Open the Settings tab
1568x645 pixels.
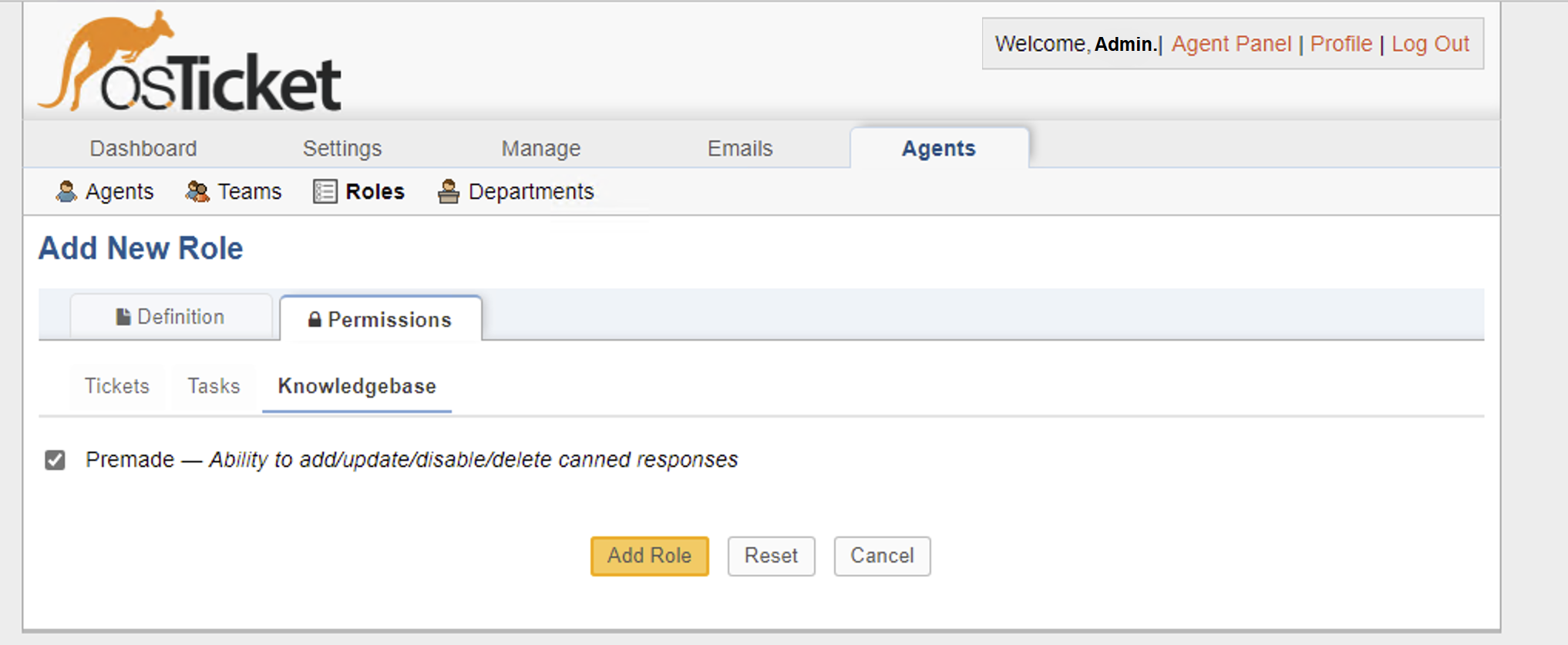(342, 148)
